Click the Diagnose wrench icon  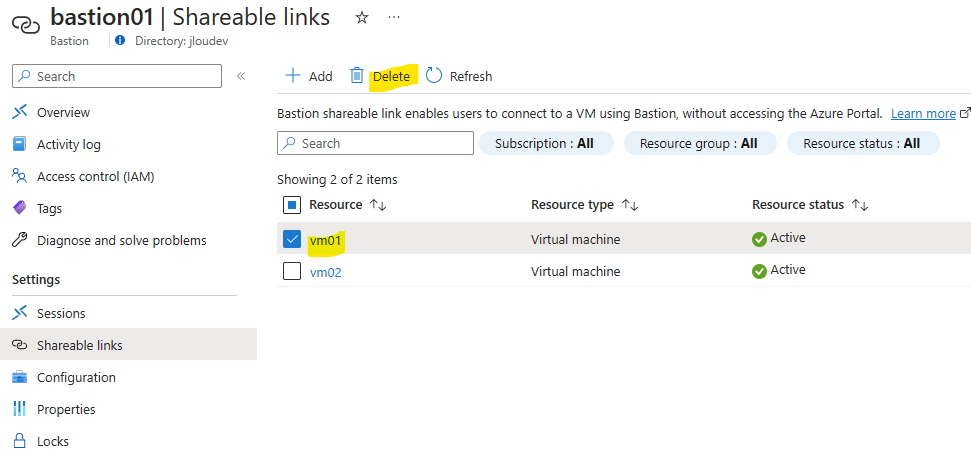(x=20, y=240)
